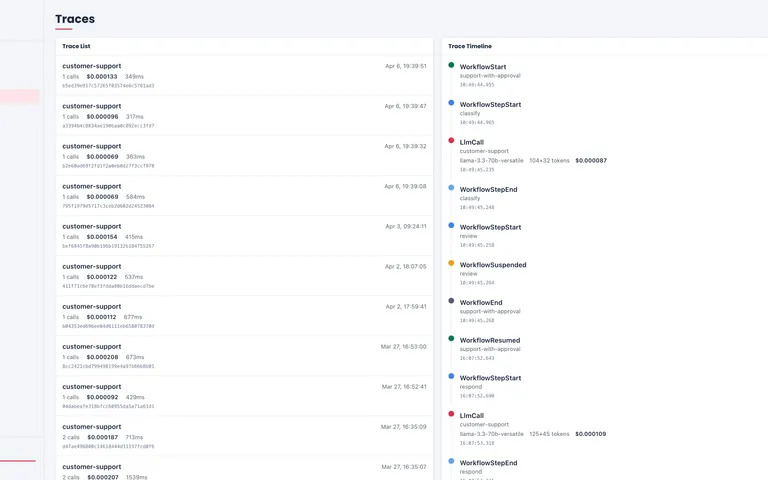This screenshot has height=480, width=768.
Task: Click the blue dot next to the classify WorkflowStepStart
Action: pyautogui.click(x=451, y=103)
